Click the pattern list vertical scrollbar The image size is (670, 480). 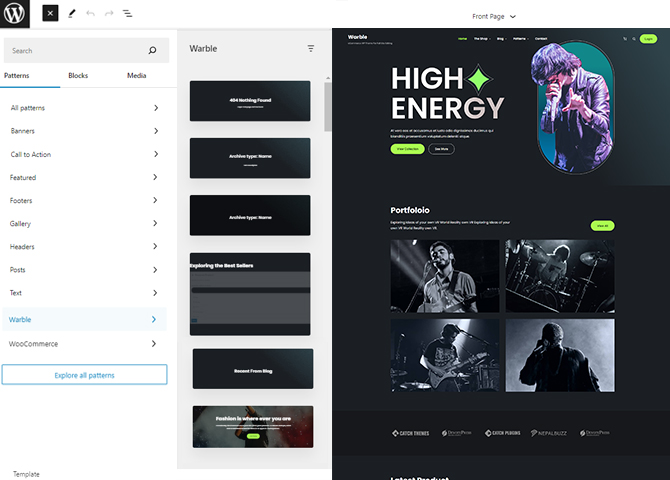[x=327, y=106]
